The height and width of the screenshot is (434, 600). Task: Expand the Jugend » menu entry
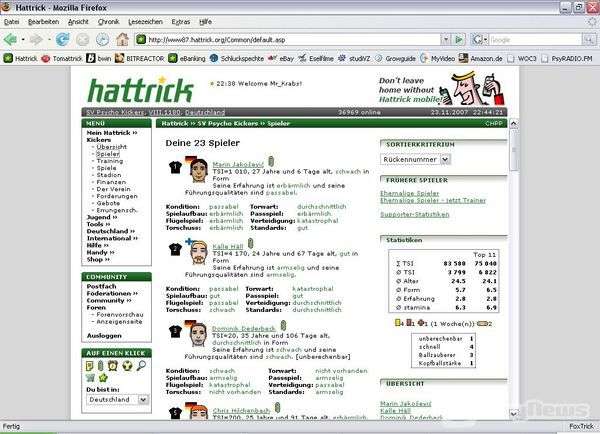[102, 217]
